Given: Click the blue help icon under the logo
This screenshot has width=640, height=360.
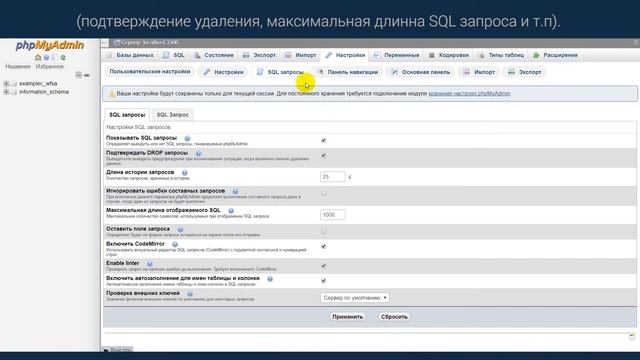Looking at the screenshot, I should click(x=46, y=58).
